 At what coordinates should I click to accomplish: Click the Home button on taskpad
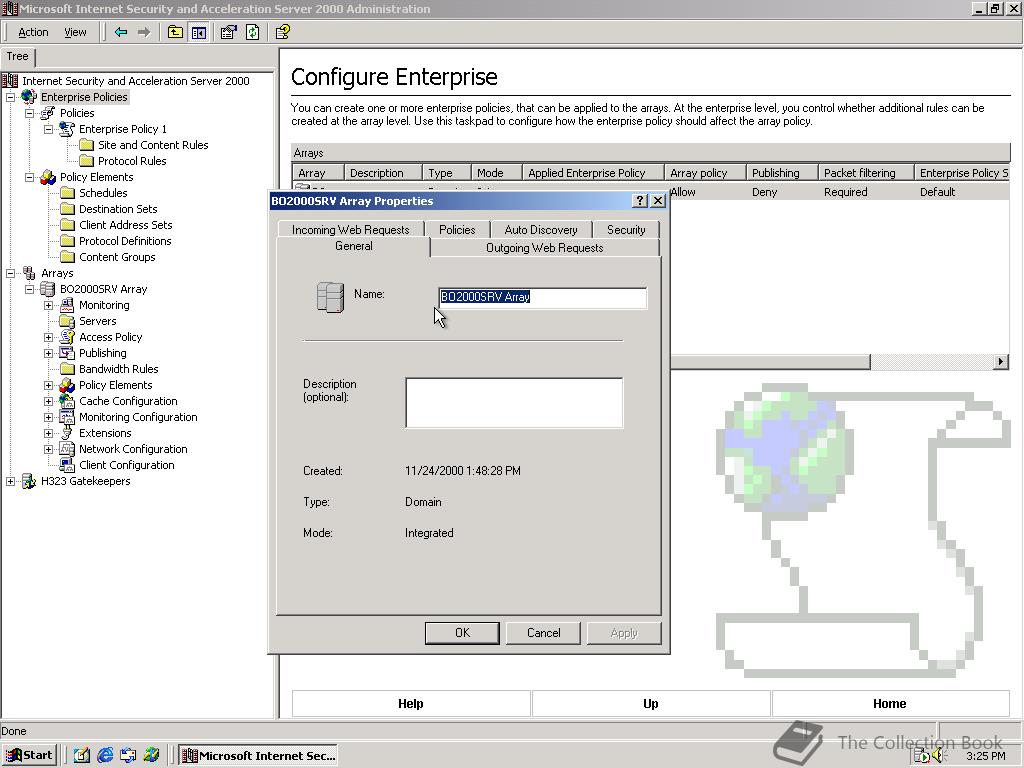tap(889, 703)
